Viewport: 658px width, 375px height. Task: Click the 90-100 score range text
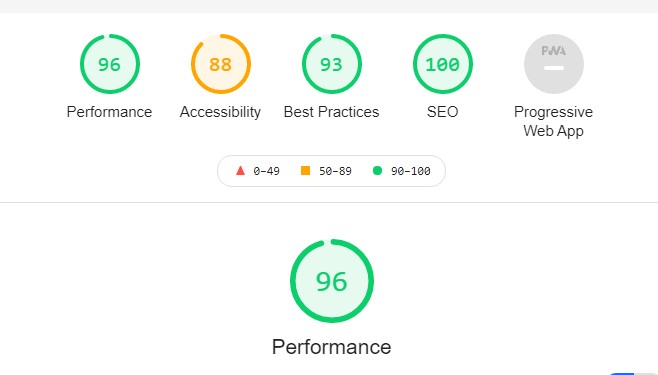click(411, 171)
